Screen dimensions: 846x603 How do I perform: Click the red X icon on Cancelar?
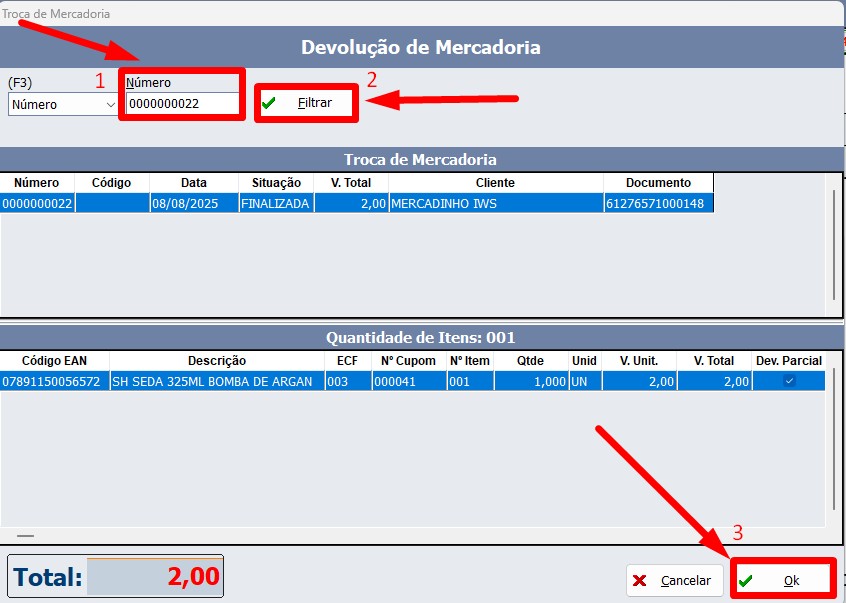[640, 581]
